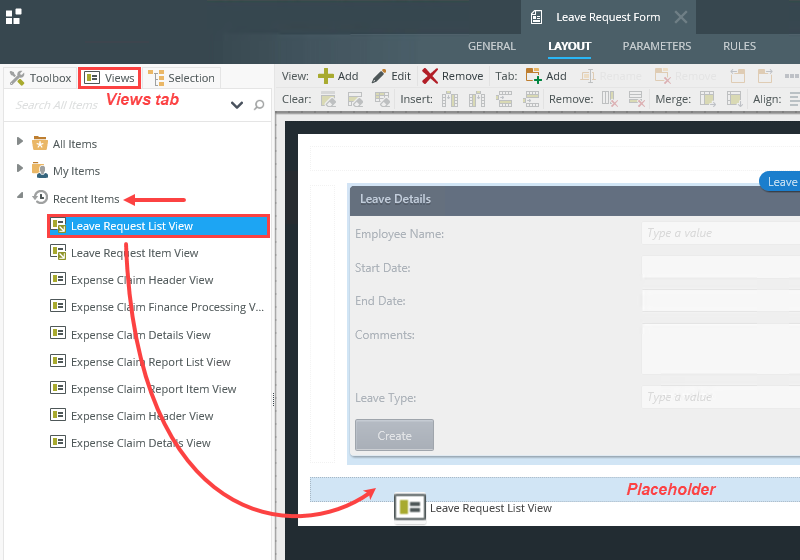Click the Employee Name input field
The height and width of the screenshot is (560, 800).
[x=720, y=233]
